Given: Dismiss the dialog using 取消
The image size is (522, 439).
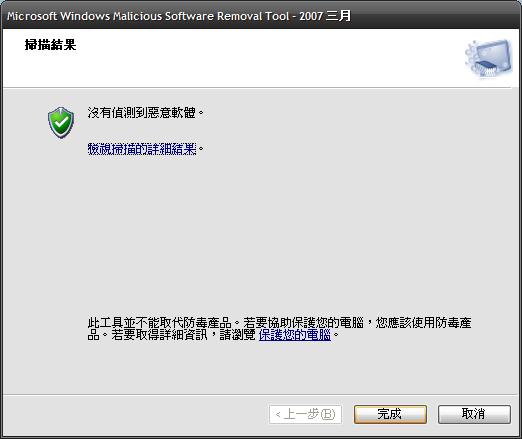Looking at the screenshot, I should pyautogui.click(x=474, y=414).
